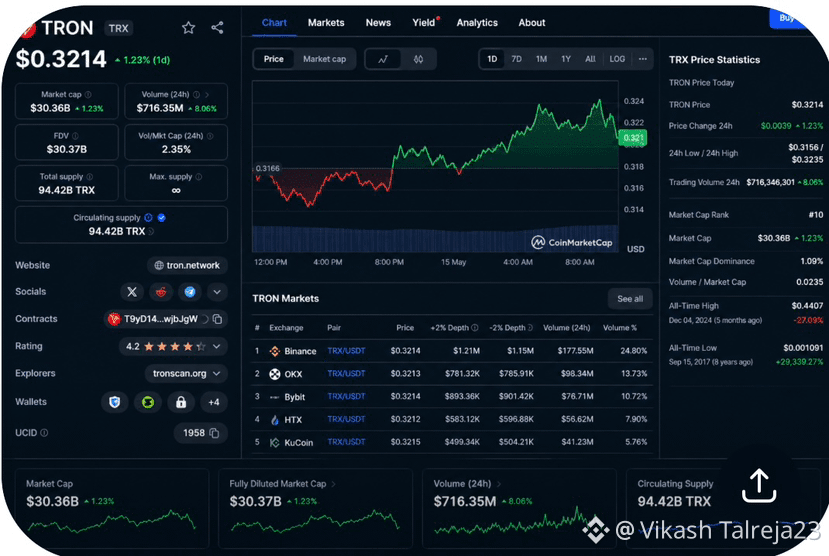Click the Binance exchange logo
This screenshot has width=829, height=556.
tap(274, 351)
